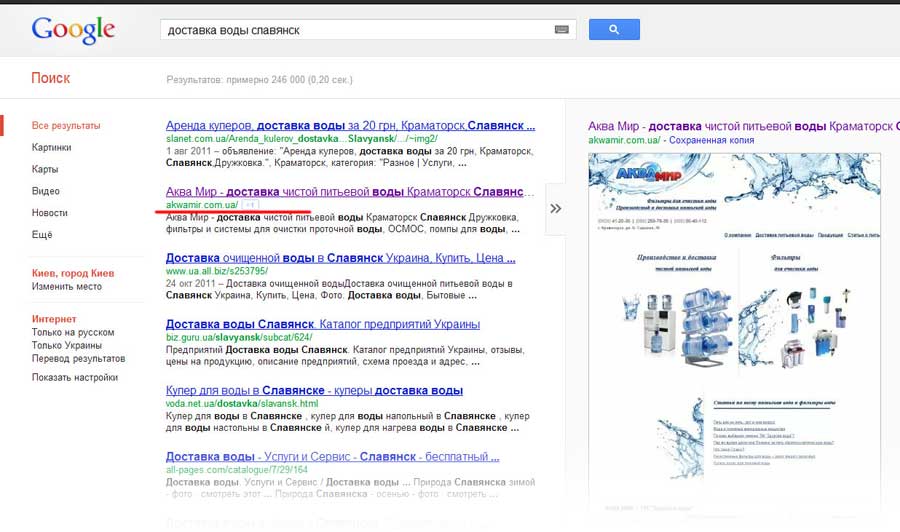Collapse preview with the double-arrow icon
Image resolution: width=900 pixels, height=532 pixels.
[x=555, y=209]
